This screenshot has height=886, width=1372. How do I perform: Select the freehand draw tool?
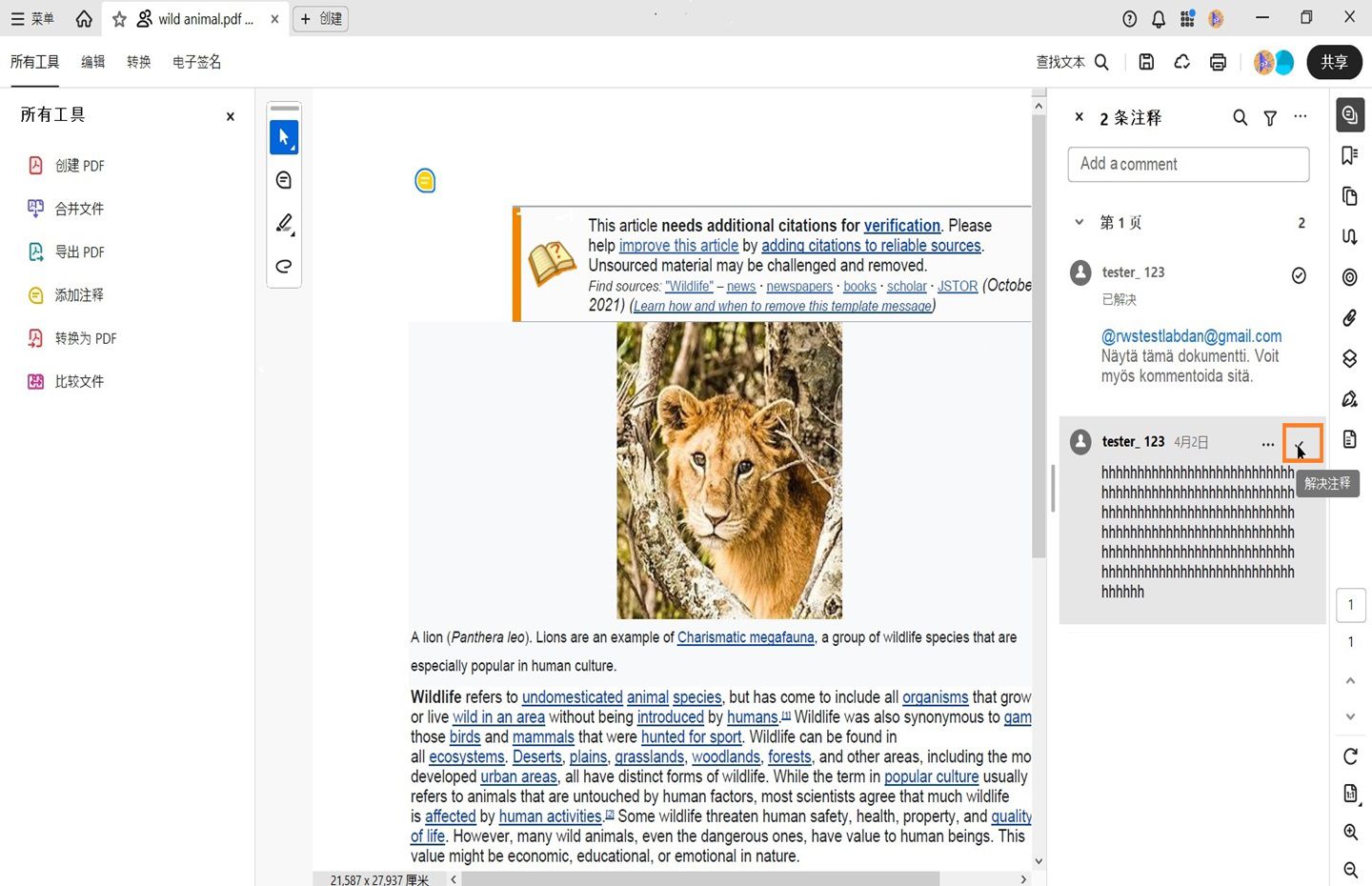(x=284, y=266)
